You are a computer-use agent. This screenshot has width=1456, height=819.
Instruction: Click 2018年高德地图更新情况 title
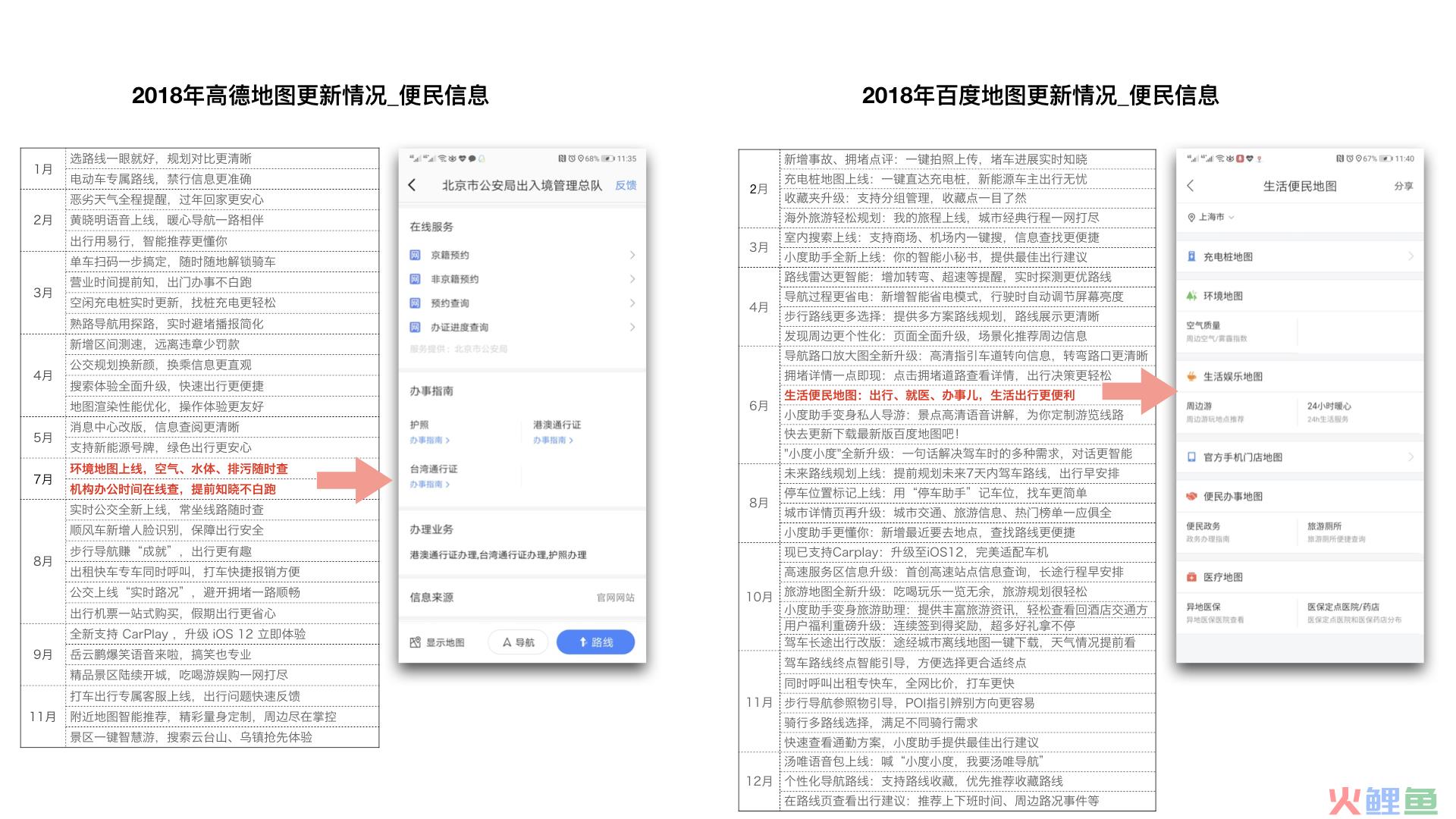310,96
